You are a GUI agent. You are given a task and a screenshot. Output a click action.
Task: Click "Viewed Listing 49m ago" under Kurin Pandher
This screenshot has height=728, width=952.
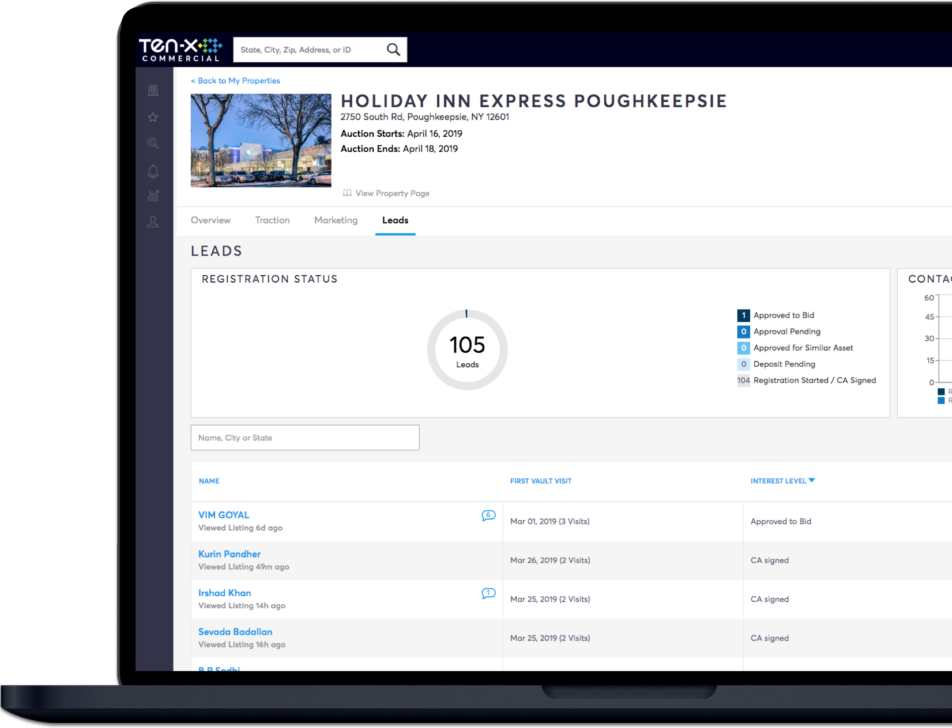tap(244, 567)
